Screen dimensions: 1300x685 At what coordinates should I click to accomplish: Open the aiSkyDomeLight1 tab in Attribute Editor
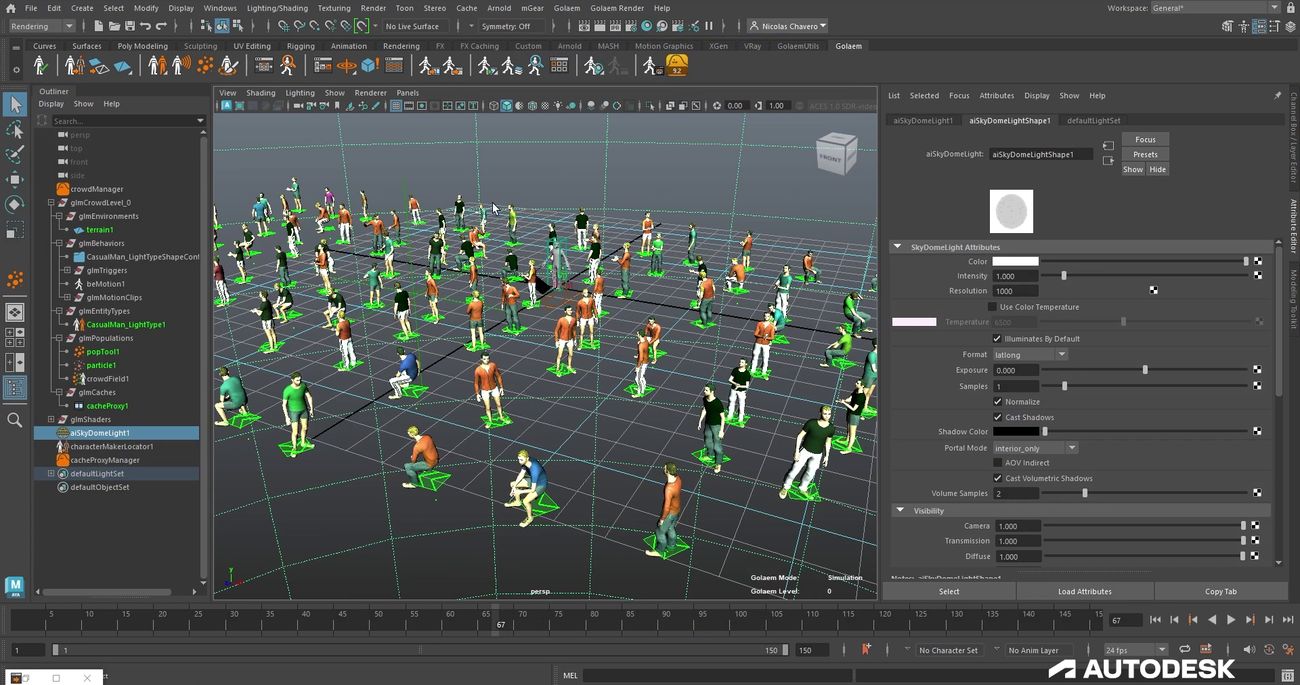923,120
